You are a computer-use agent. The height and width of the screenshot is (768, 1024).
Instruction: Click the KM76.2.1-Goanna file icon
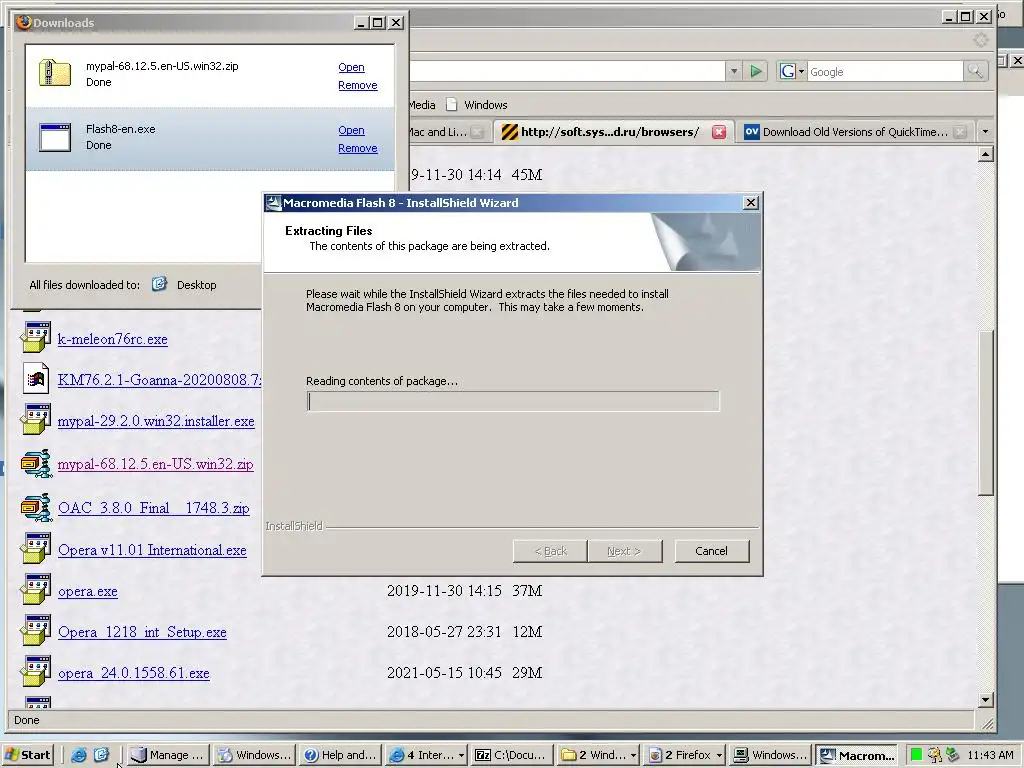point(36,379)
